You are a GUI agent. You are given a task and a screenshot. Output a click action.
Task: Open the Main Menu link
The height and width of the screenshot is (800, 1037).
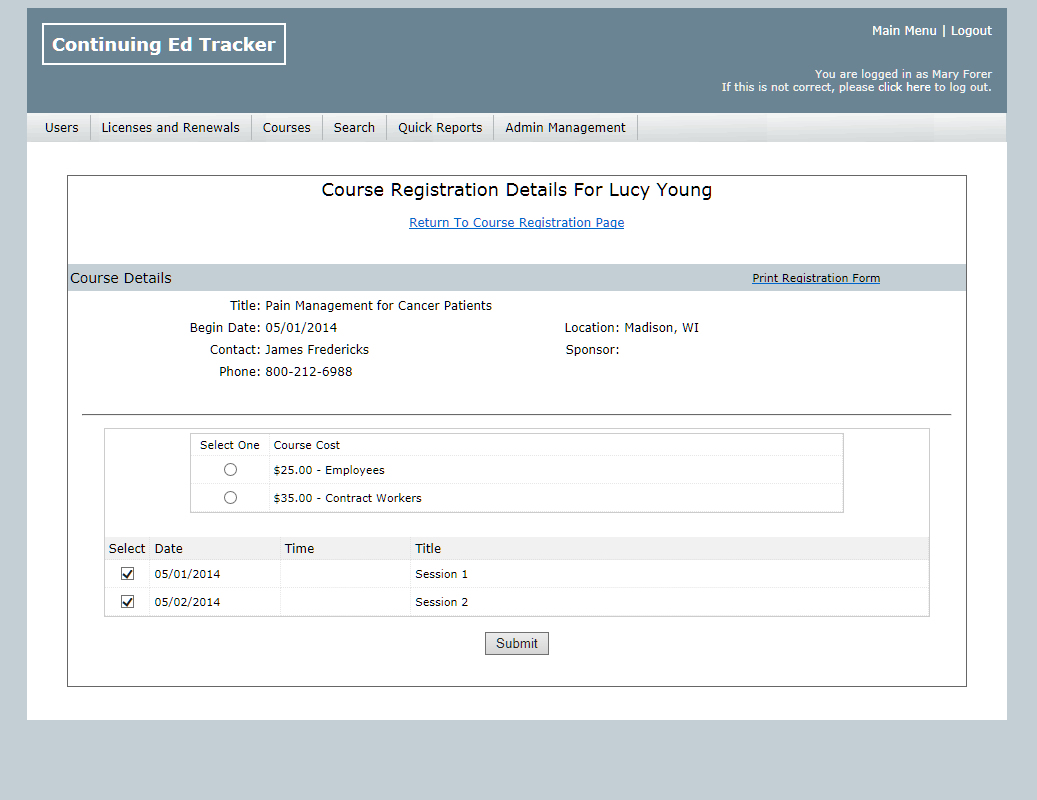903,31
